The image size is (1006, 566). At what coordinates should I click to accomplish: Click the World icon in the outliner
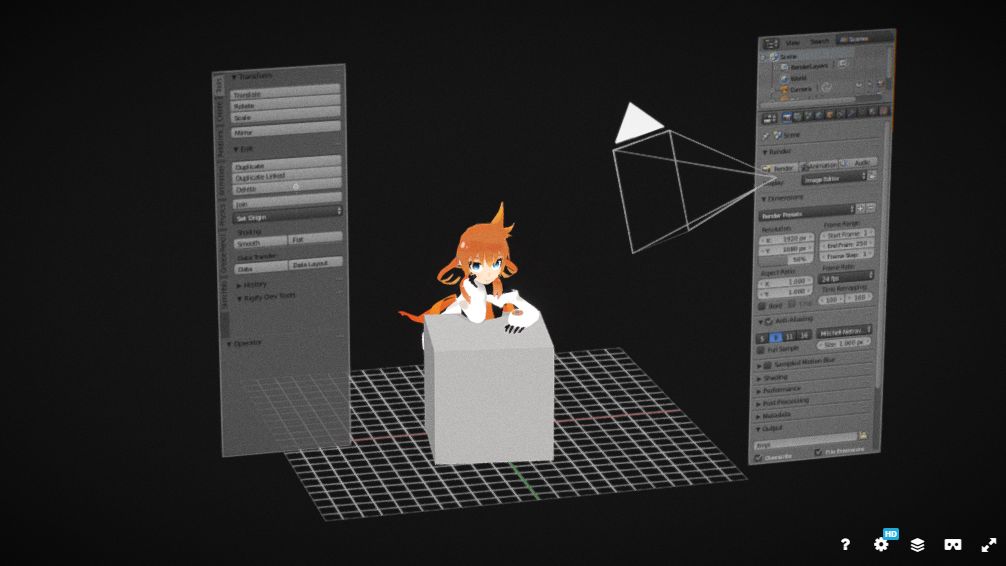784,78
